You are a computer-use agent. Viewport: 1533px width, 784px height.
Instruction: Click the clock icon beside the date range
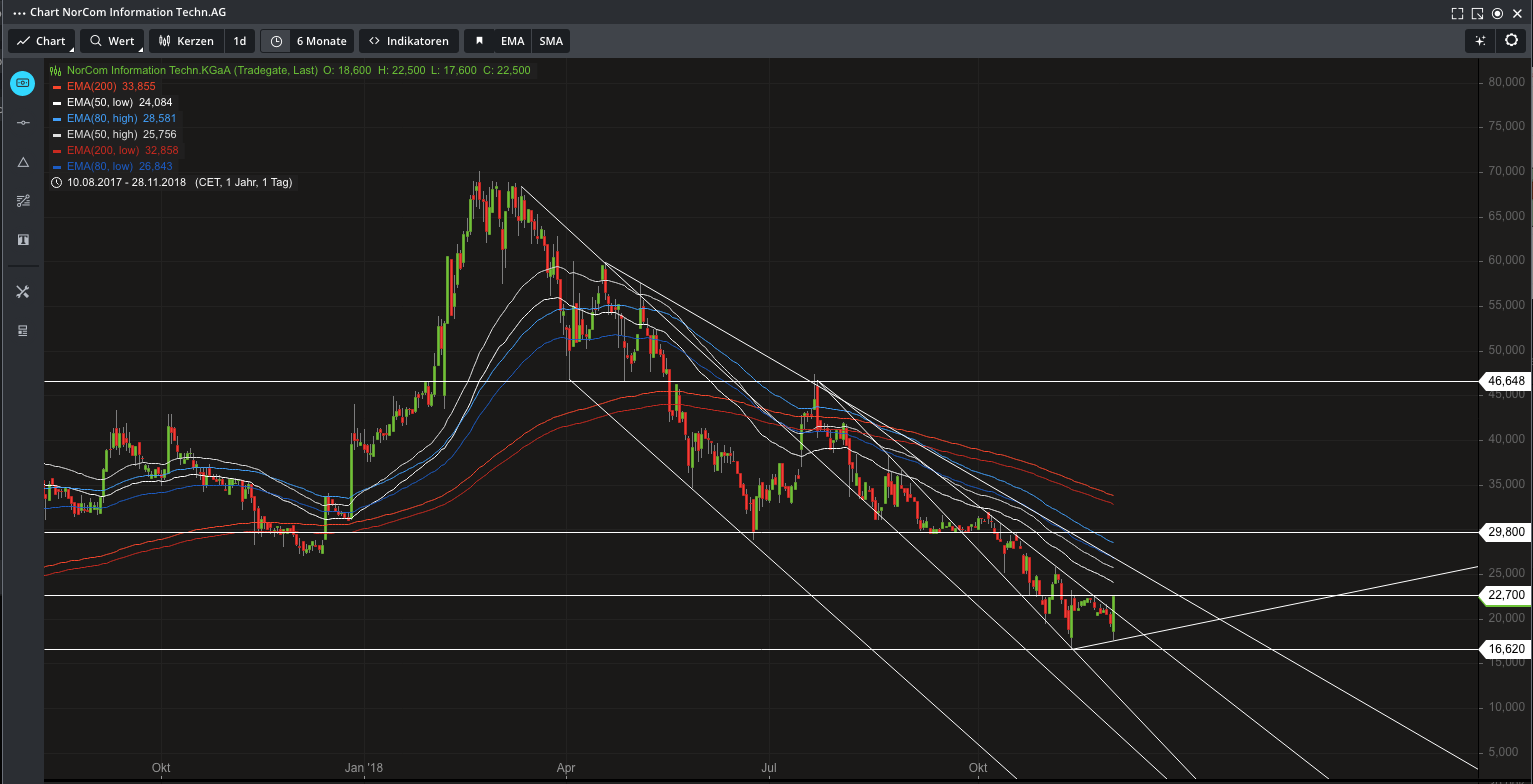tap(57, 182)
